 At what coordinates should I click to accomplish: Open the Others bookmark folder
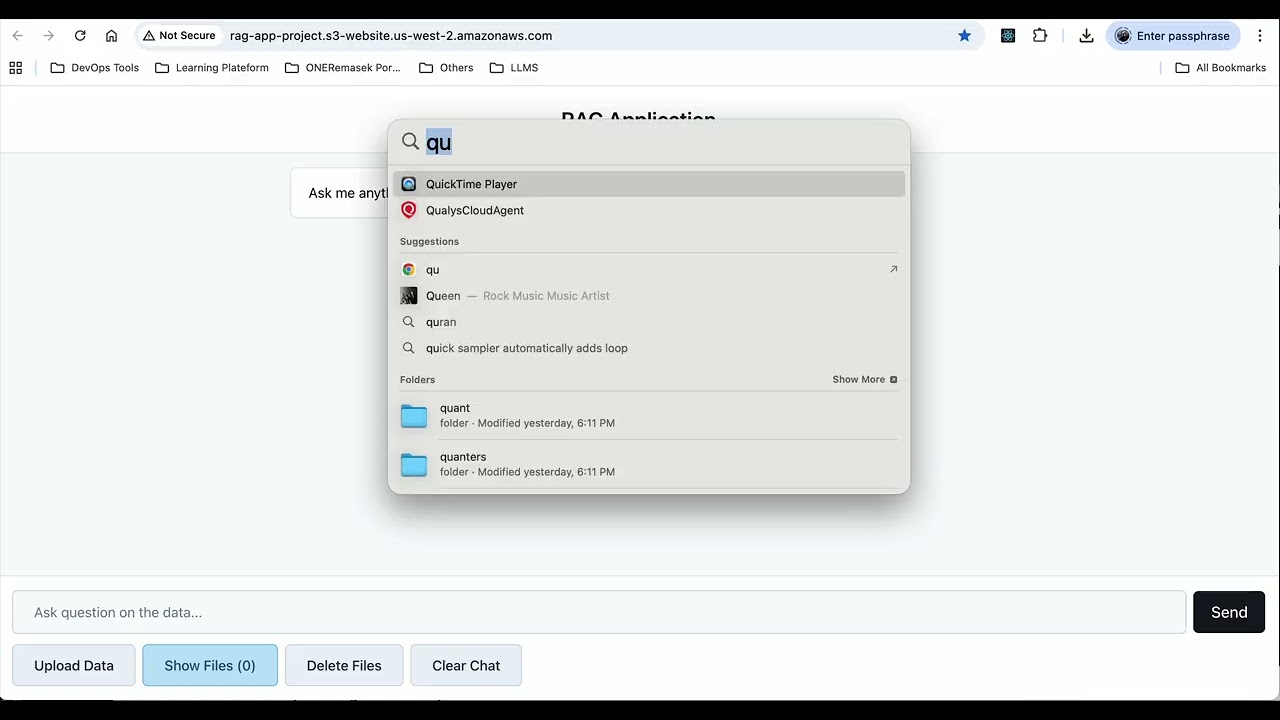(446, 68)
